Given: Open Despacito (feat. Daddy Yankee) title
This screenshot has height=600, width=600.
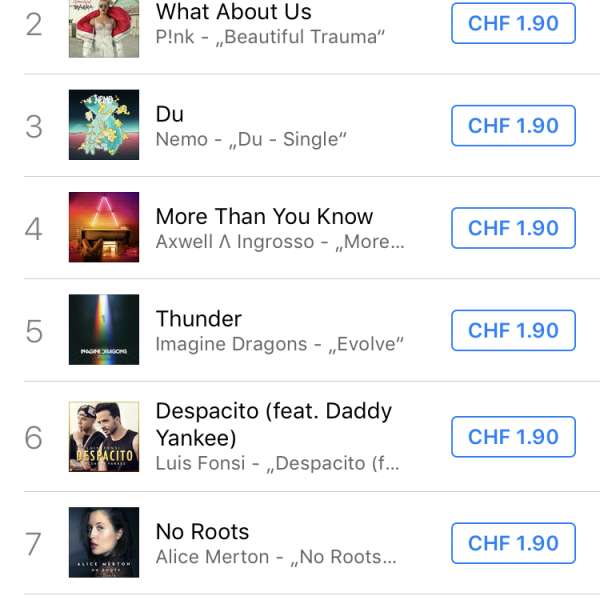Looking at the screenshot, I should tap(273, 424).
